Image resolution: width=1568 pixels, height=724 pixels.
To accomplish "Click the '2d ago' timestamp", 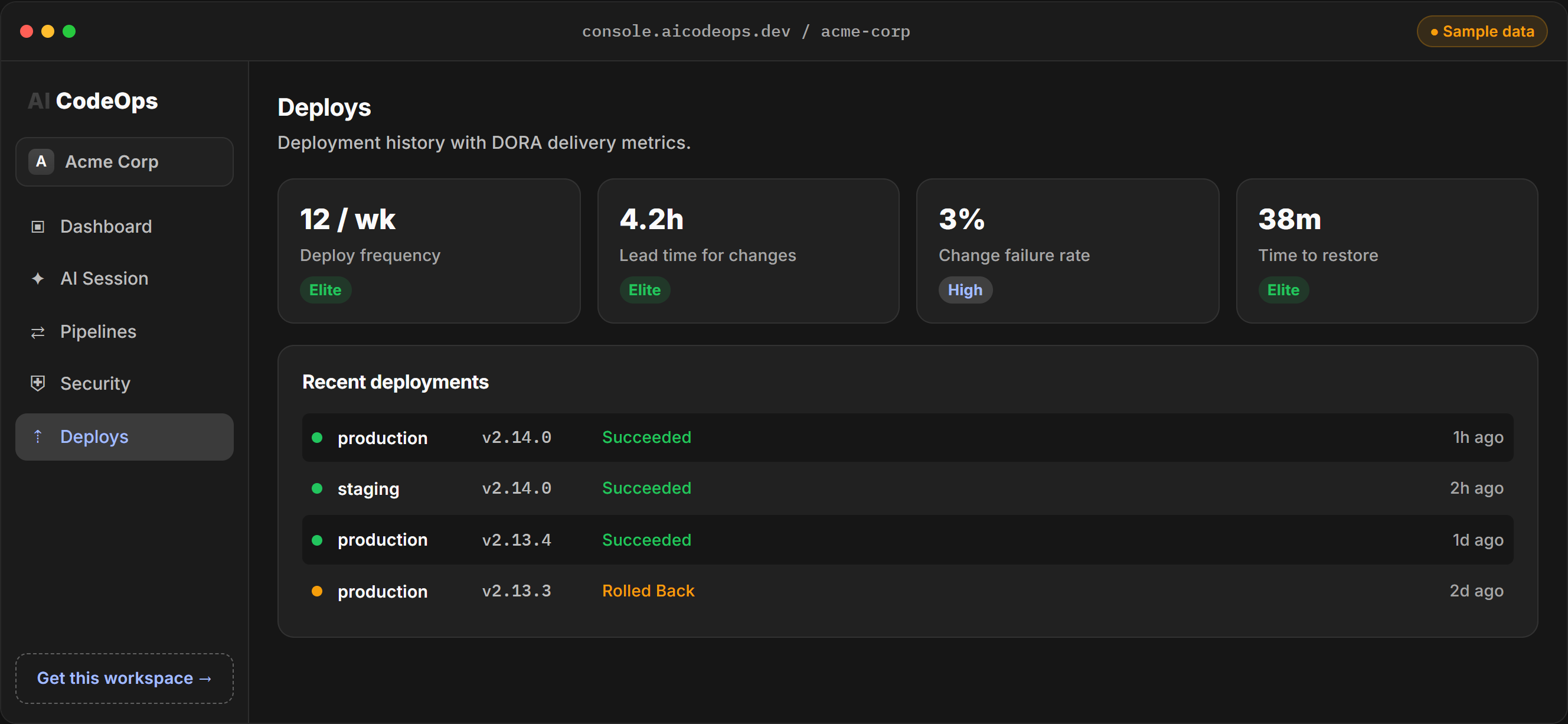I will point(1476,591).
